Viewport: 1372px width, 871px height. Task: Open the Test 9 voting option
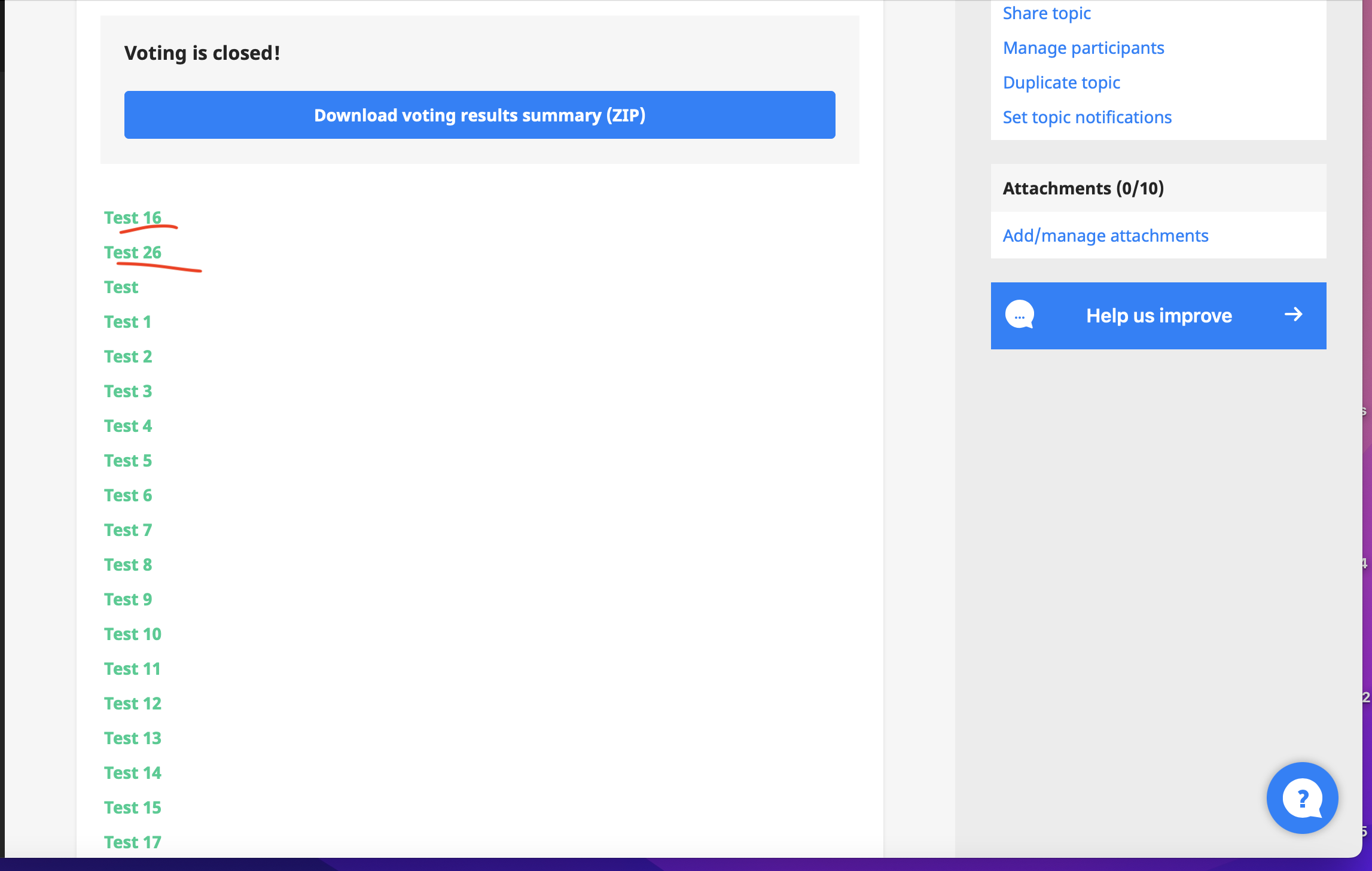pyautogui.click(x=127, y=599)
